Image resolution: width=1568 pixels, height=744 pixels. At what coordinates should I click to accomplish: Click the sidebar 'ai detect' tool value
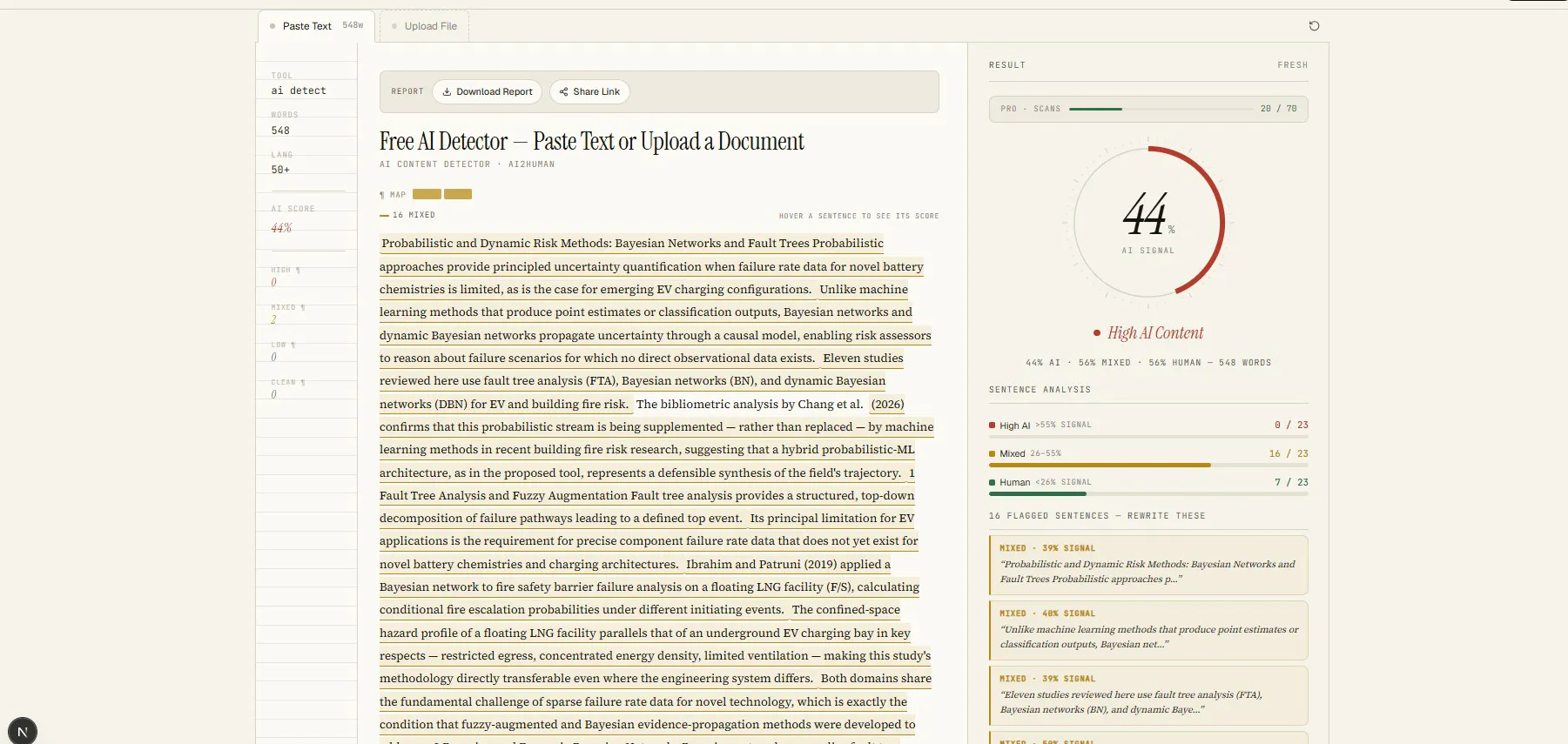299,90
